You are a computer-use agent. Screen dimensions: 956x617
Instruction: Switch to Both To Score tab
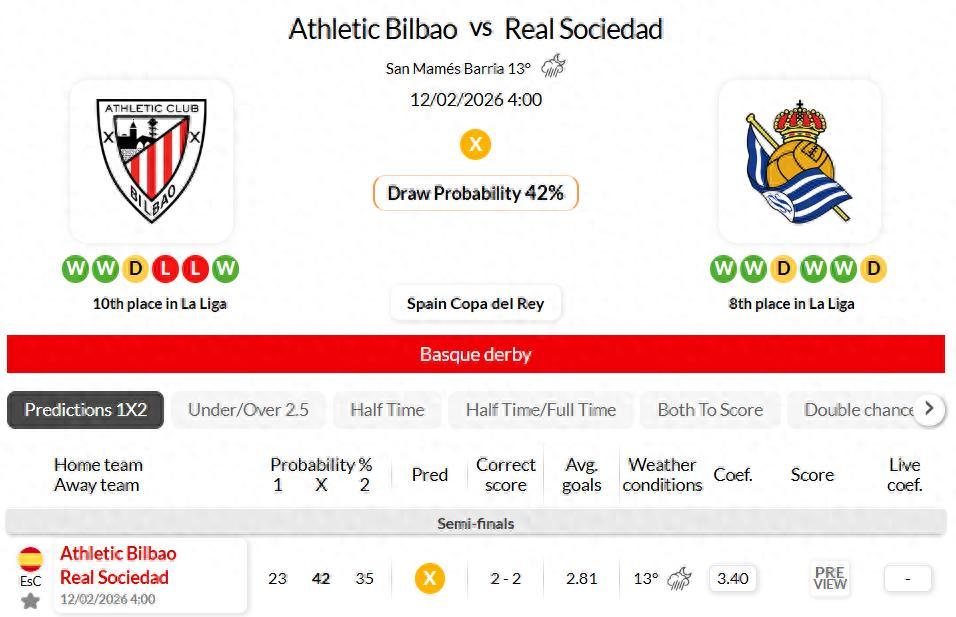pyautogui.click(x=710, y=410)
